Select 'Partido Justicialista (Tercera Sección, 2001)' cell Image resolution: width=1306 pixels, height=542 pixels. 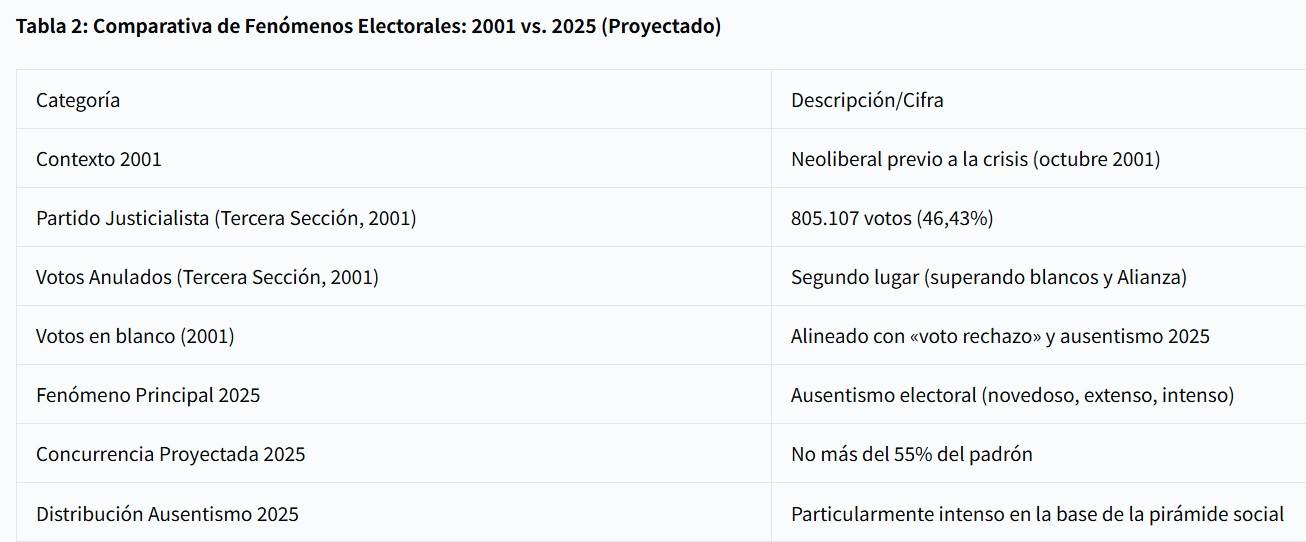pos(394,218)
